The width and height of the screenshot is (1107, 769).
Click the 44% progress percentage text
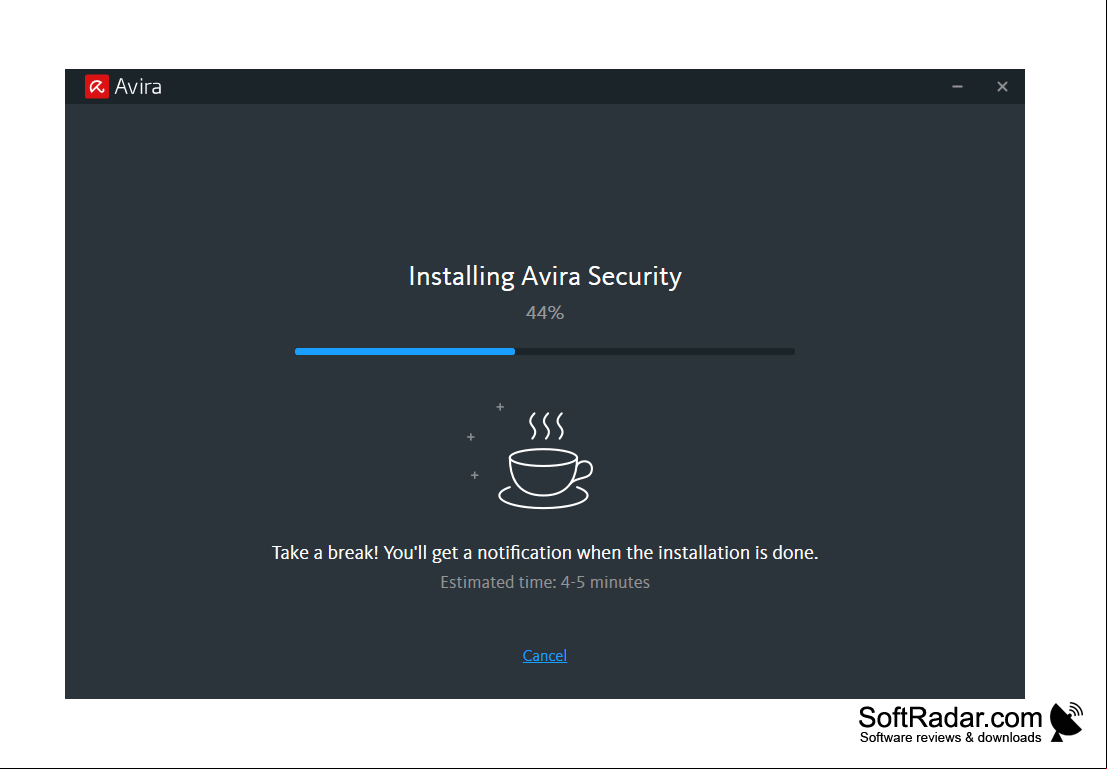pos(544,313)
